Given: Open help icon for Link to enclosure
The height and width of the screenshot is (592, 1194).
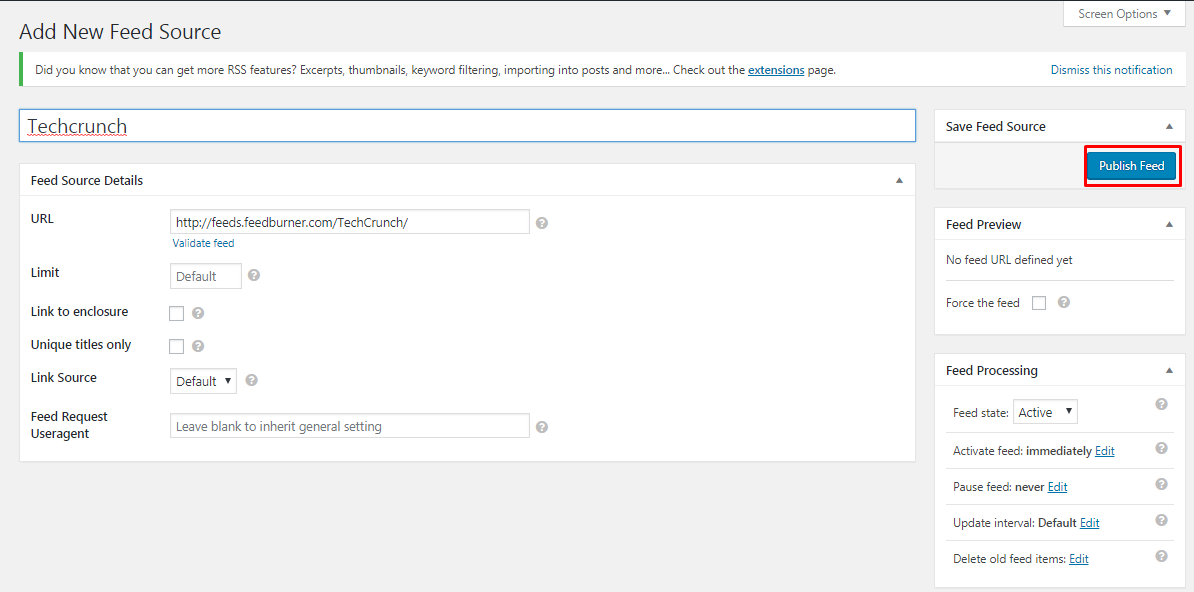Looking at the screenshot, I should (x=198, y=313).
